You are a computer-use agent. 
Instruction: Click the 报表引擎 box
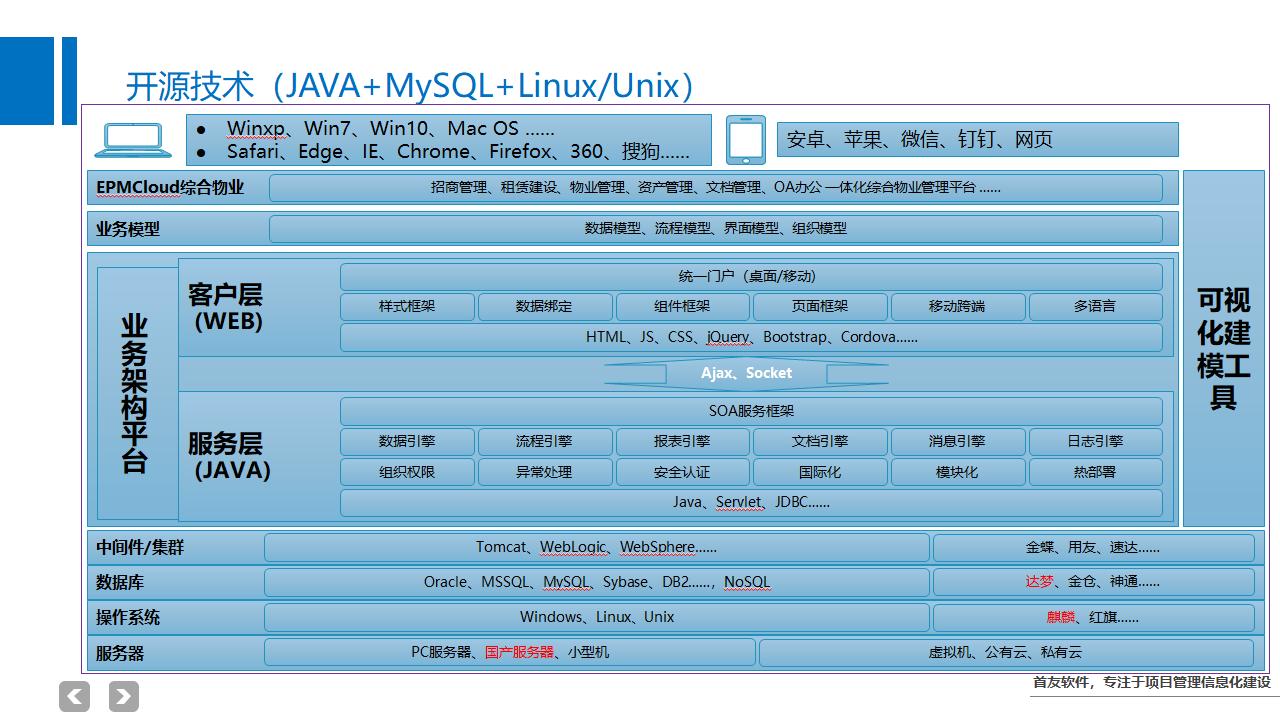(682, 441)
